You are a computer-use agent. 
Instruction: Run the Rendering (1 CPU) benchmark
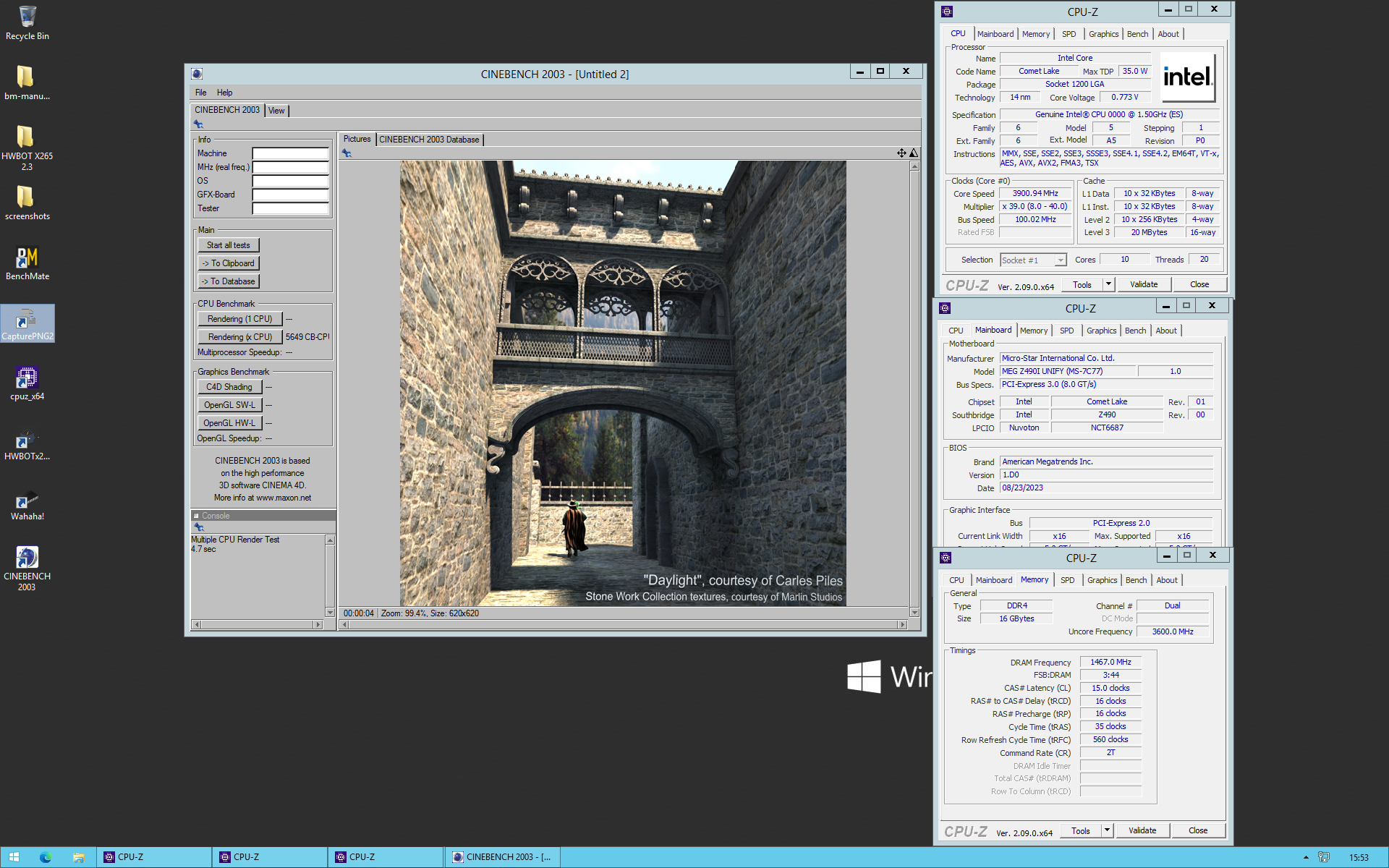[x=239, y=319]
